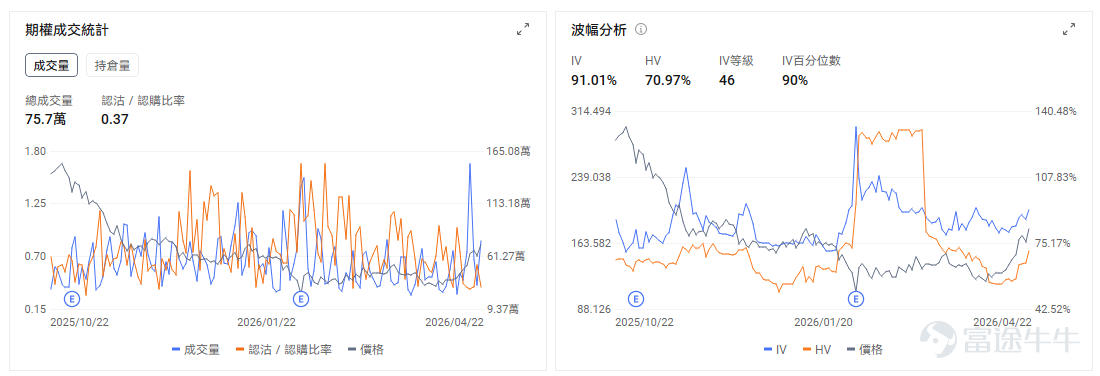Toggle the 價格 legend in the 期權成交統計 chart
Viewport: 1100px width, 376px height.
[x=365, y=349]
